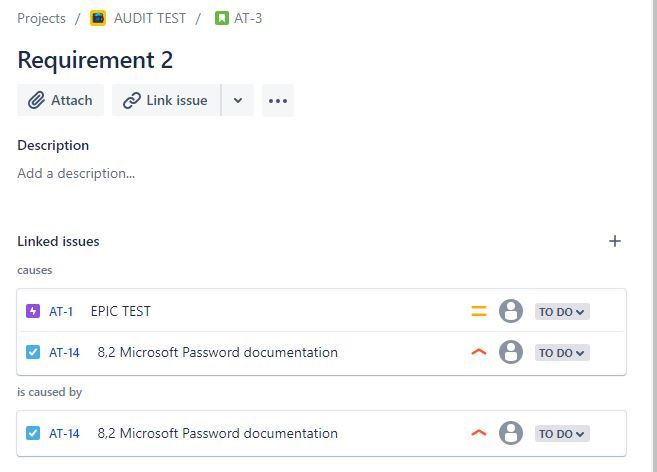The width and height of the screenshot is (657, 472).
Task: Click the purple epic icon beside AT-1
Action: click(x=33, y=311)
